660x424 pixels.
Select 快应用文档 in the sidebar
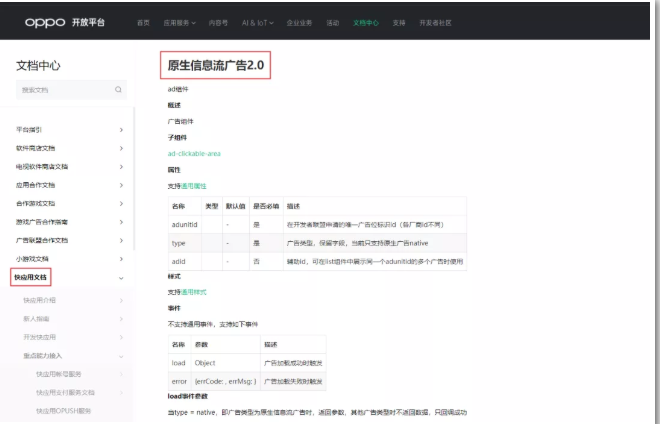click(30, 277)
